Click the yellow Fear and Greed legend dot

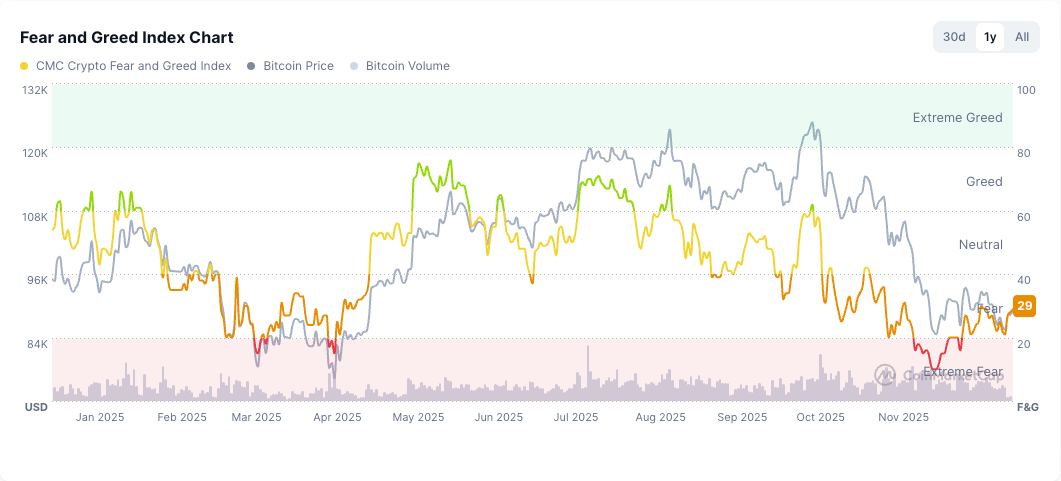[x=24, y=66]
